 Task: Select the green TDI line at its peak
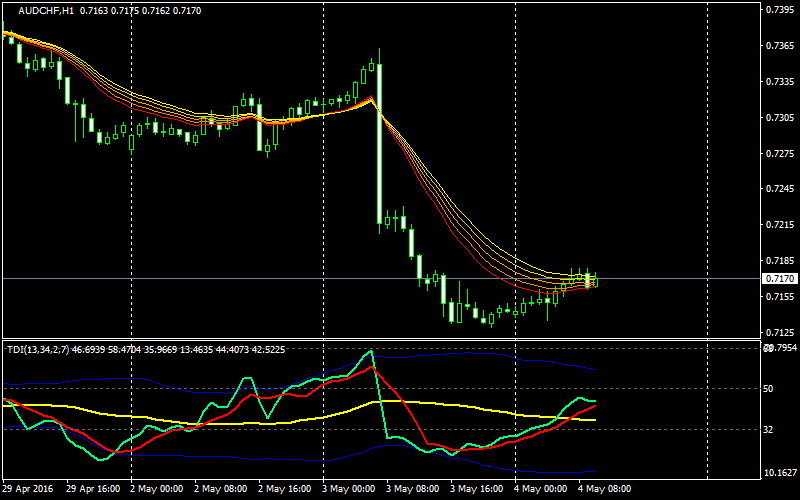(371, 352)
